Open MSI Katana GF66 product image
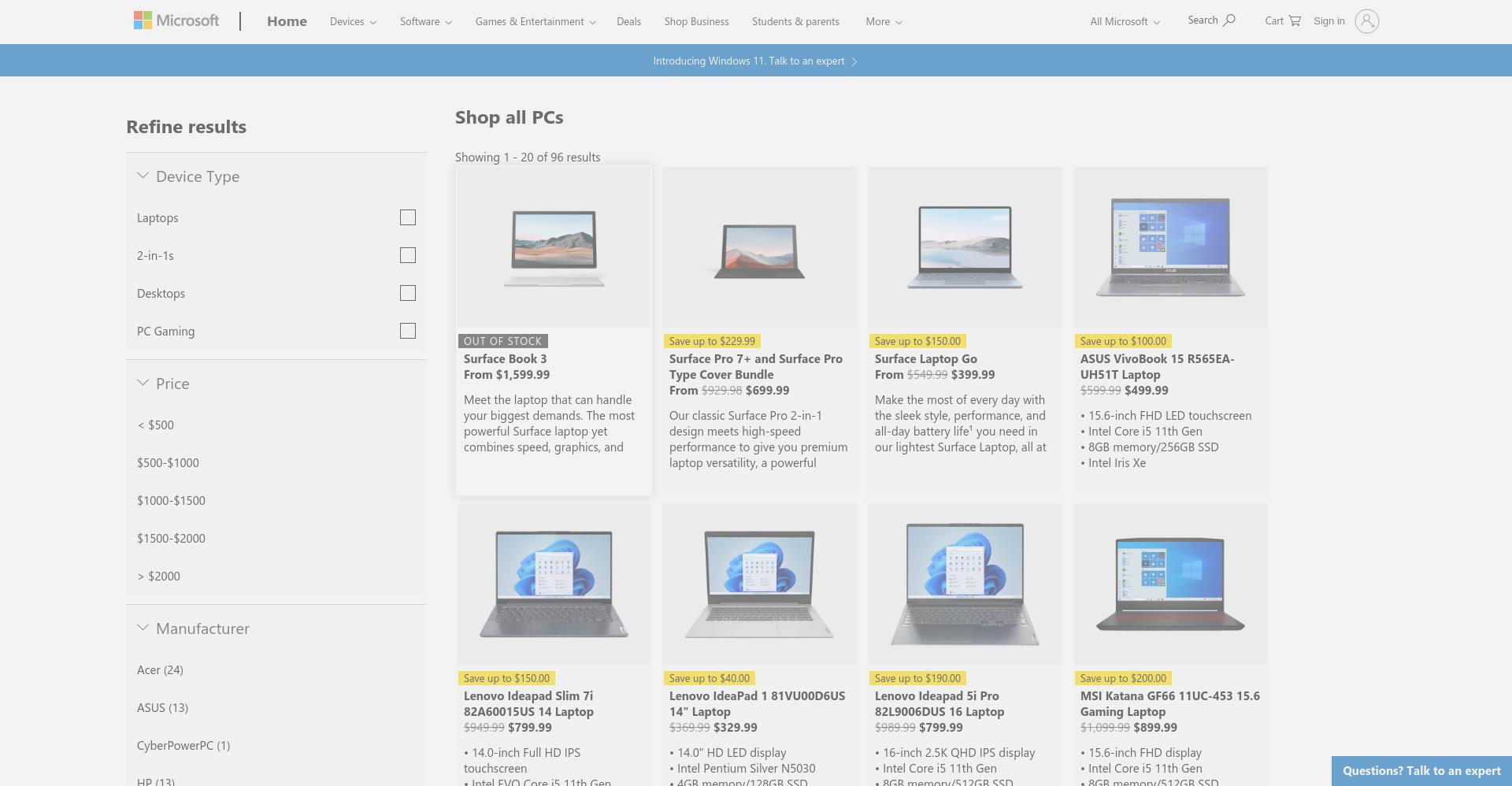Viewport: 1512px width, 786px height. pyautogui.click(x=1170, y=584)
